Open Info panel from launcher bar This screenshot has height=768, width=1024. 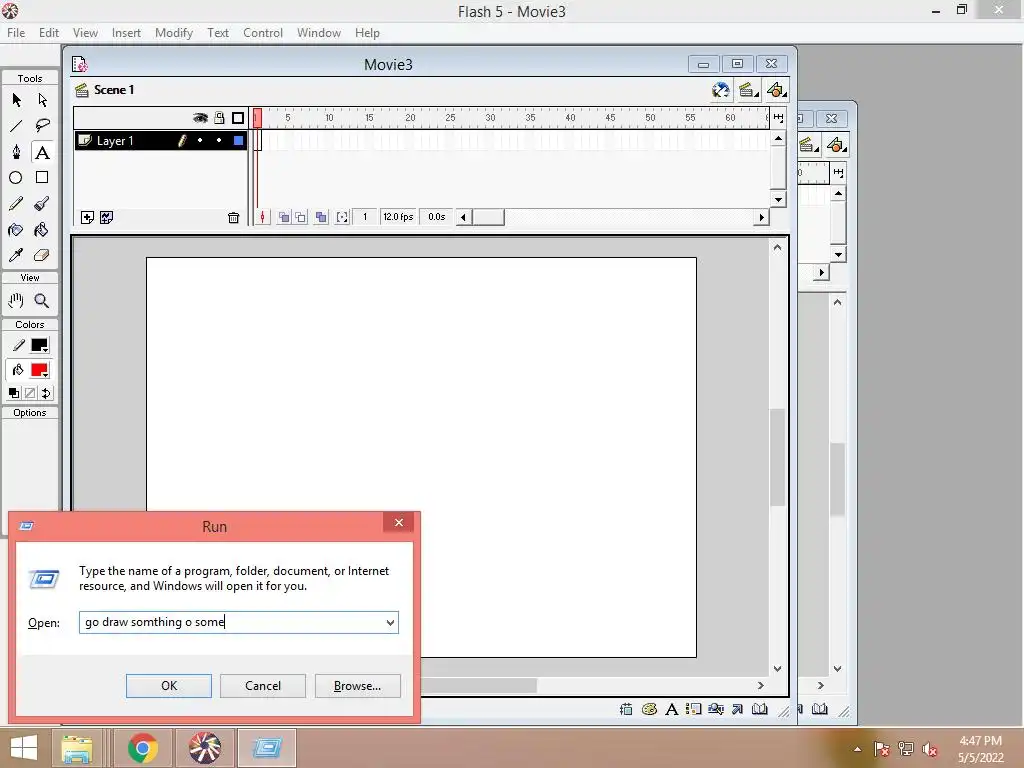coord(626,709)
